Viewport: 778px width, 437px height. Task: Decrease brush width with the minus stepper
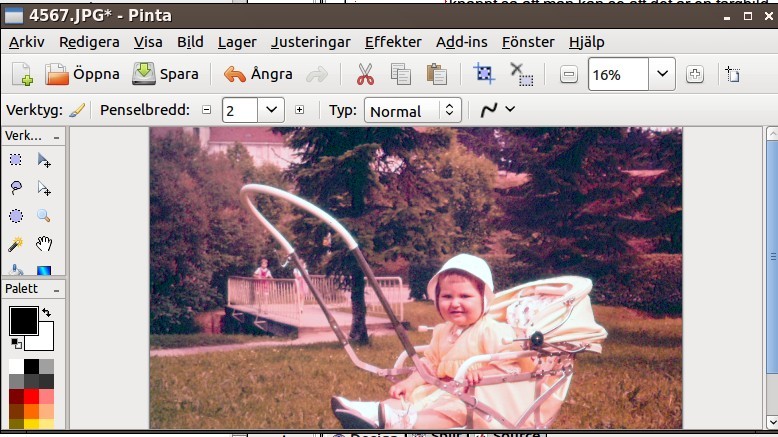[206, 110]
